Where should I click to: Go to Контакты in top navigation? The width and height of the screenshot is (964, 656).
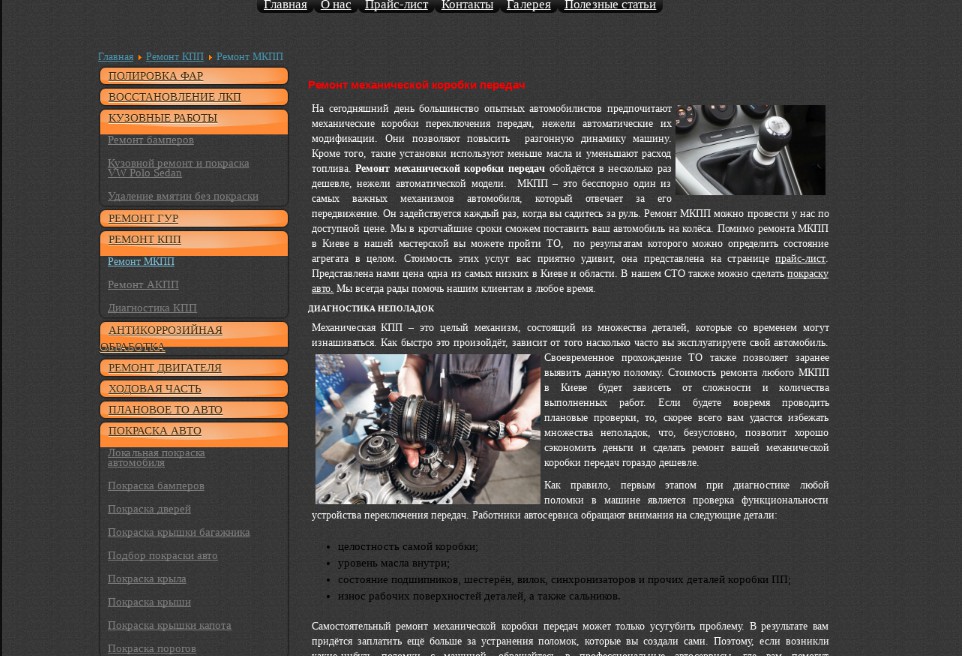point(467,6)
